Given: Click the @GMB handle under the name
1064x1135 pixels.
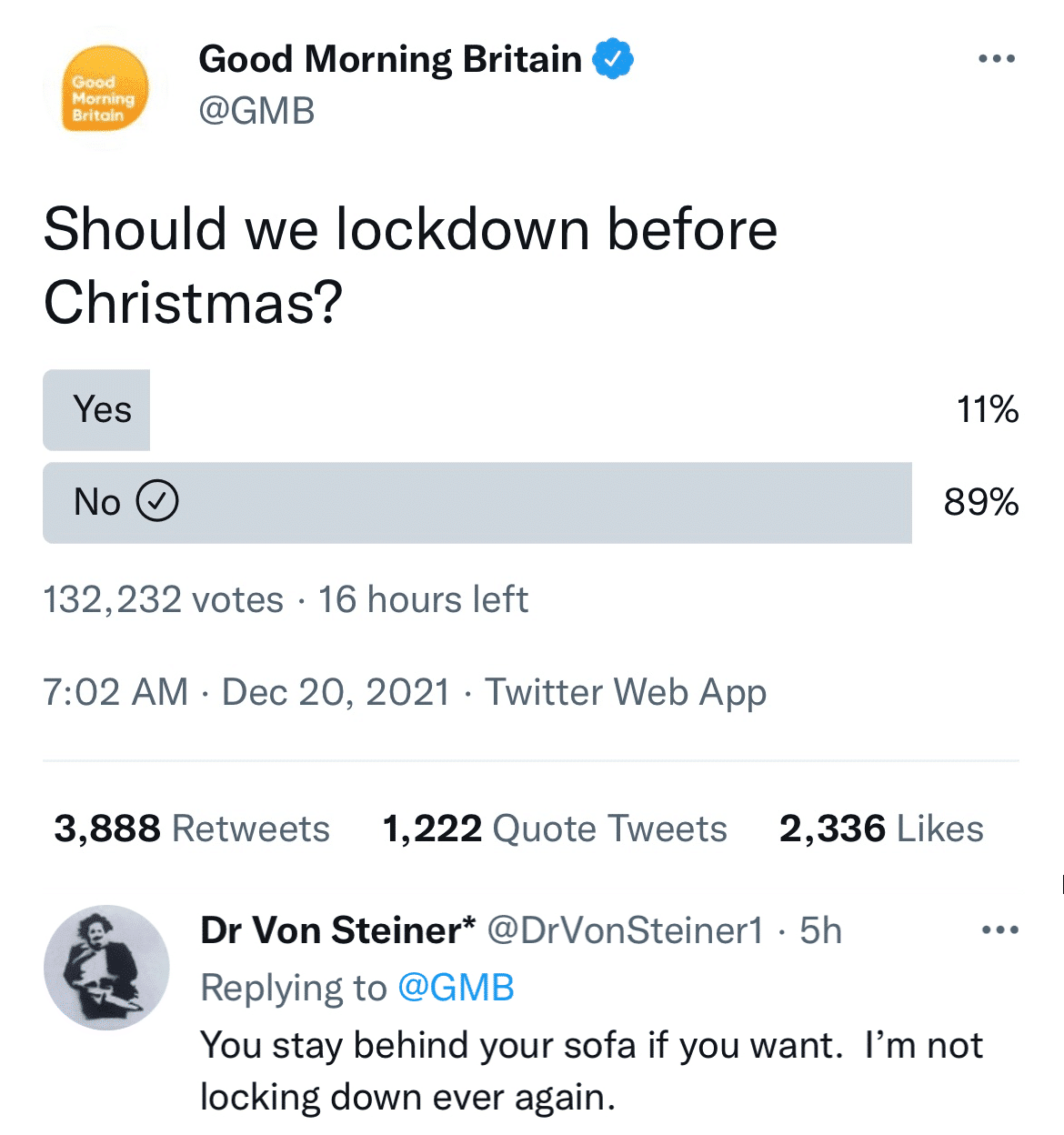Looking at the screenshot, I should coord(256,111).
